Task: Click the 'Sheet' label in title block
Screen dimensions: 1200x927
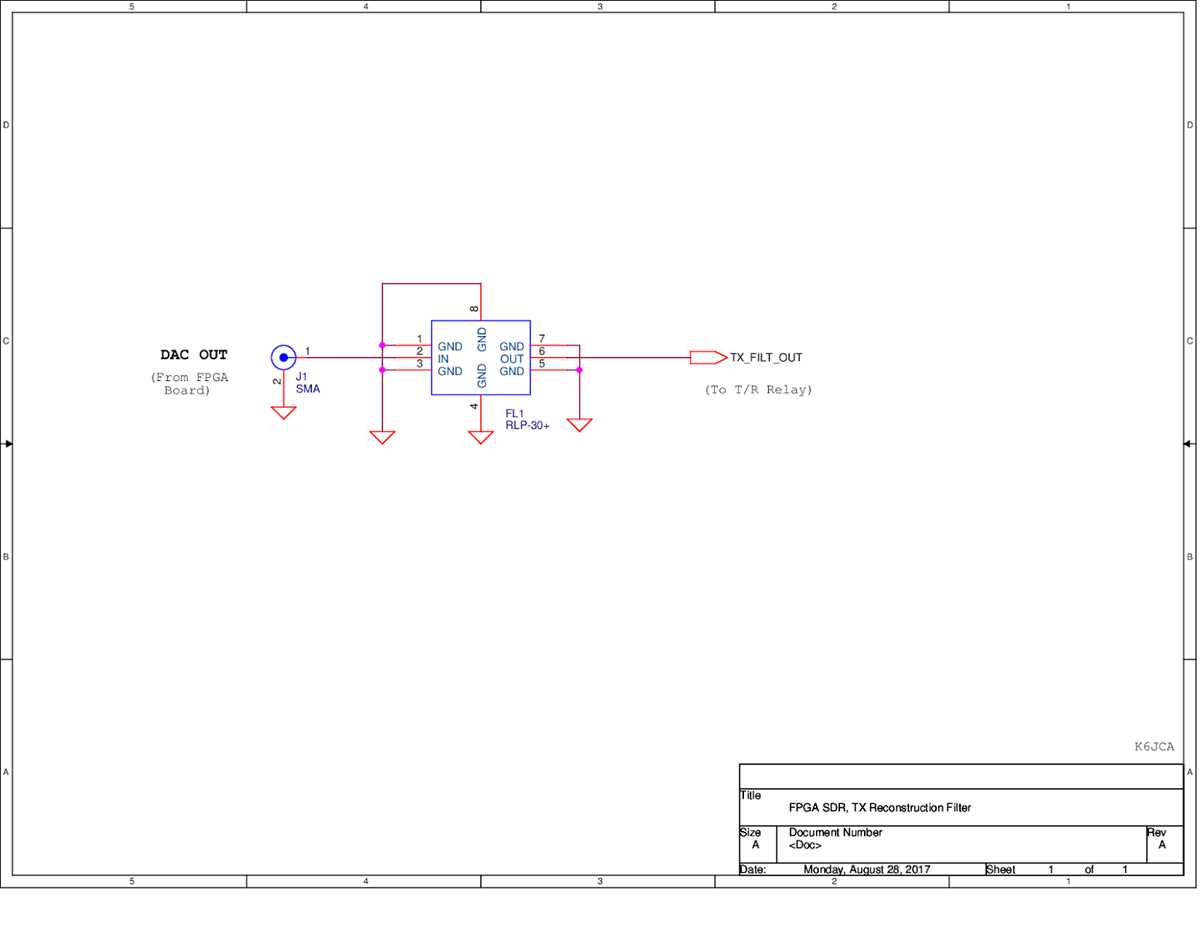Action: (1001, 870)
